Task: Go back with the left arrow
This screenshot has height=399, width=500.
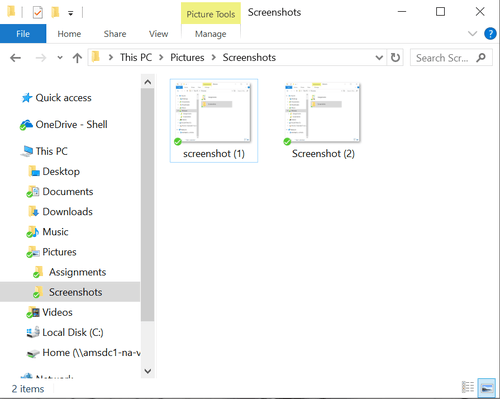Action: [x=16, y=58]
